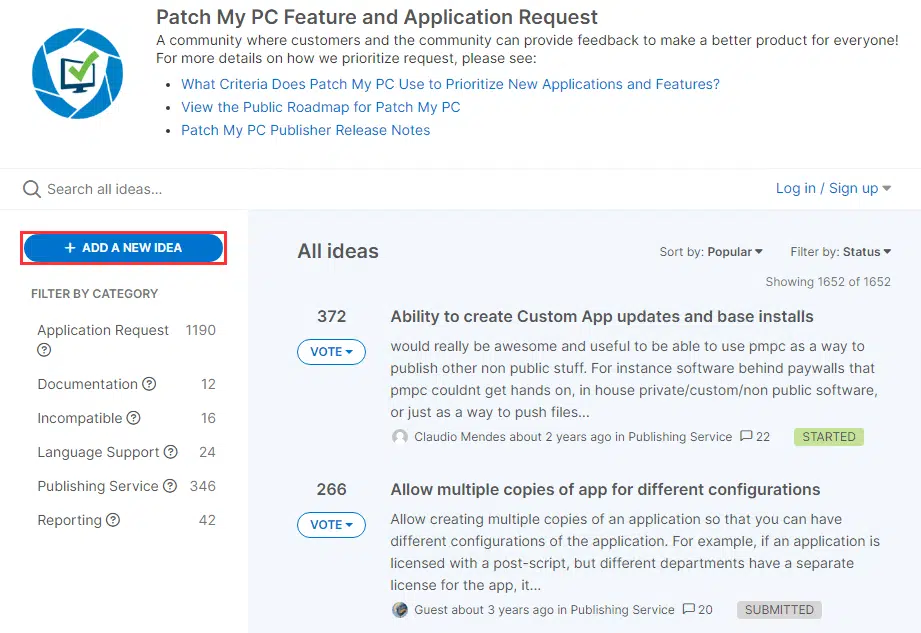Open Patch My PC Publisher Release Notes
This screenshot has width=921, height=633.
click(x=305, y=130)
